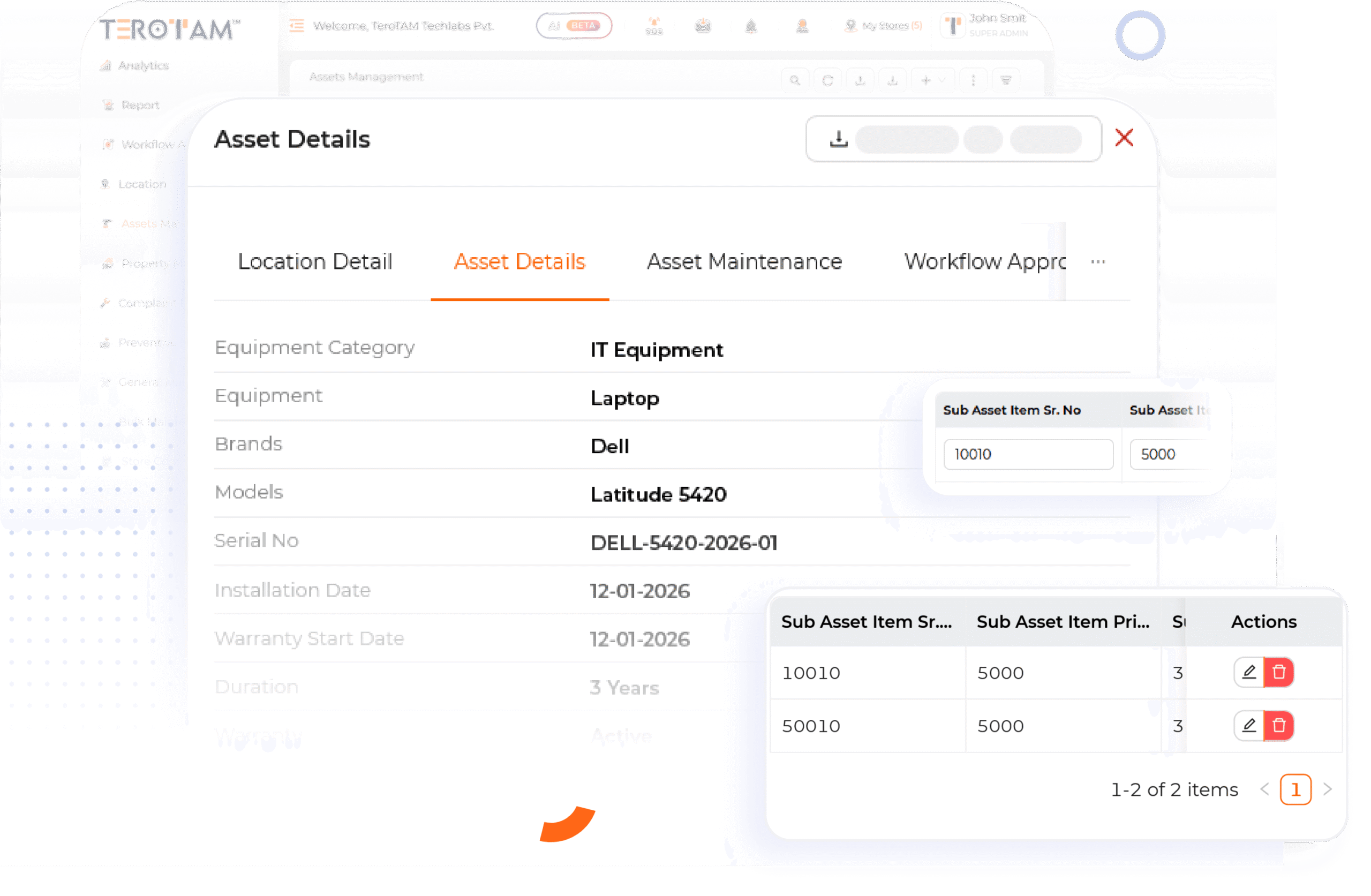Viewport: 1371px width, 896px height.
Task: Open the Workflow Approval tab
Action: point(984,261)
